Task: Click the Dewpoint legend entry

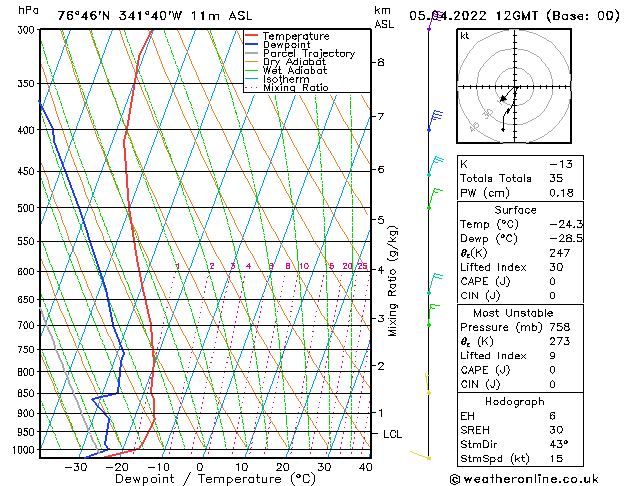Action: pos(290,45)
